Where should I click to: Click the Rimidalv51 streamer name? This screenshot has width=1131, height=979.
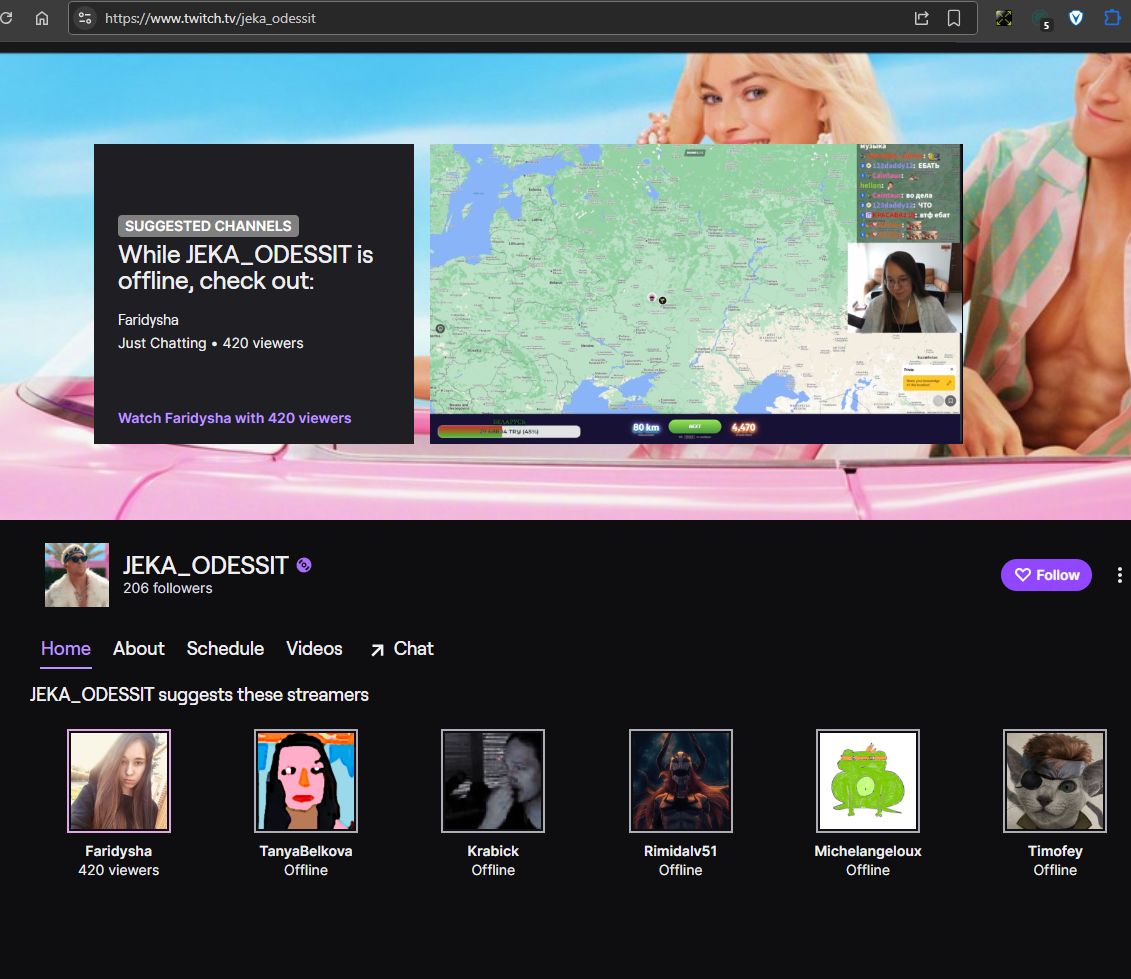pos(681,851)
